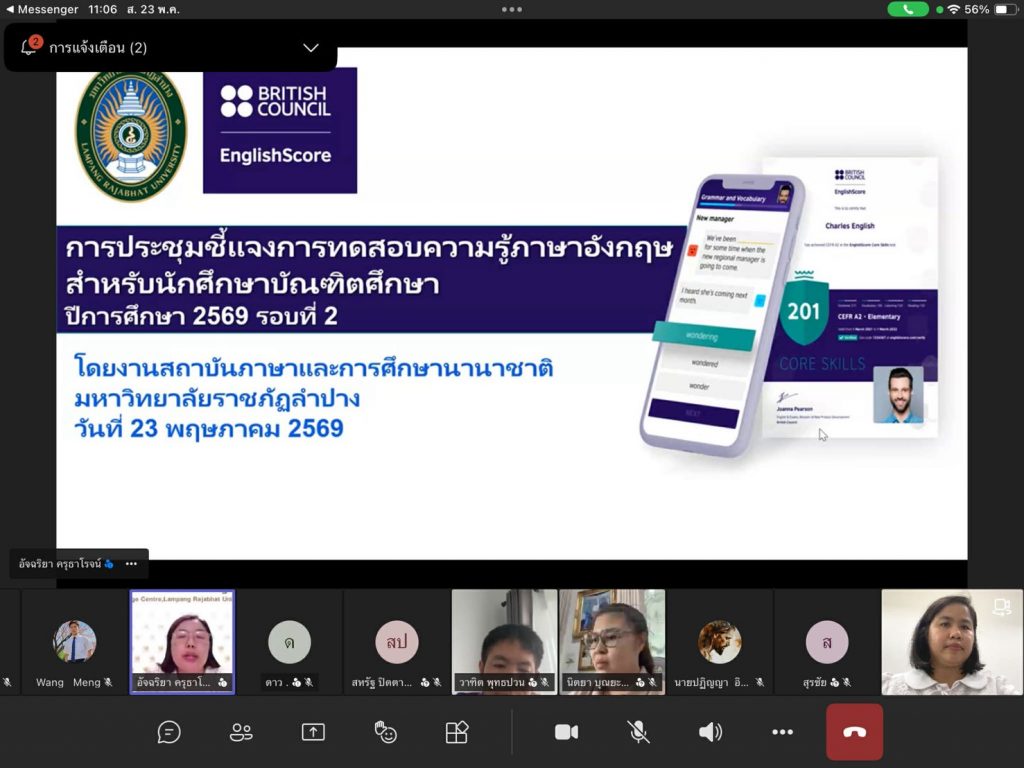Select อัจฉริยา speaker video thumbnail
Viewport: 1024px width, 768px height.
[182, 642]
